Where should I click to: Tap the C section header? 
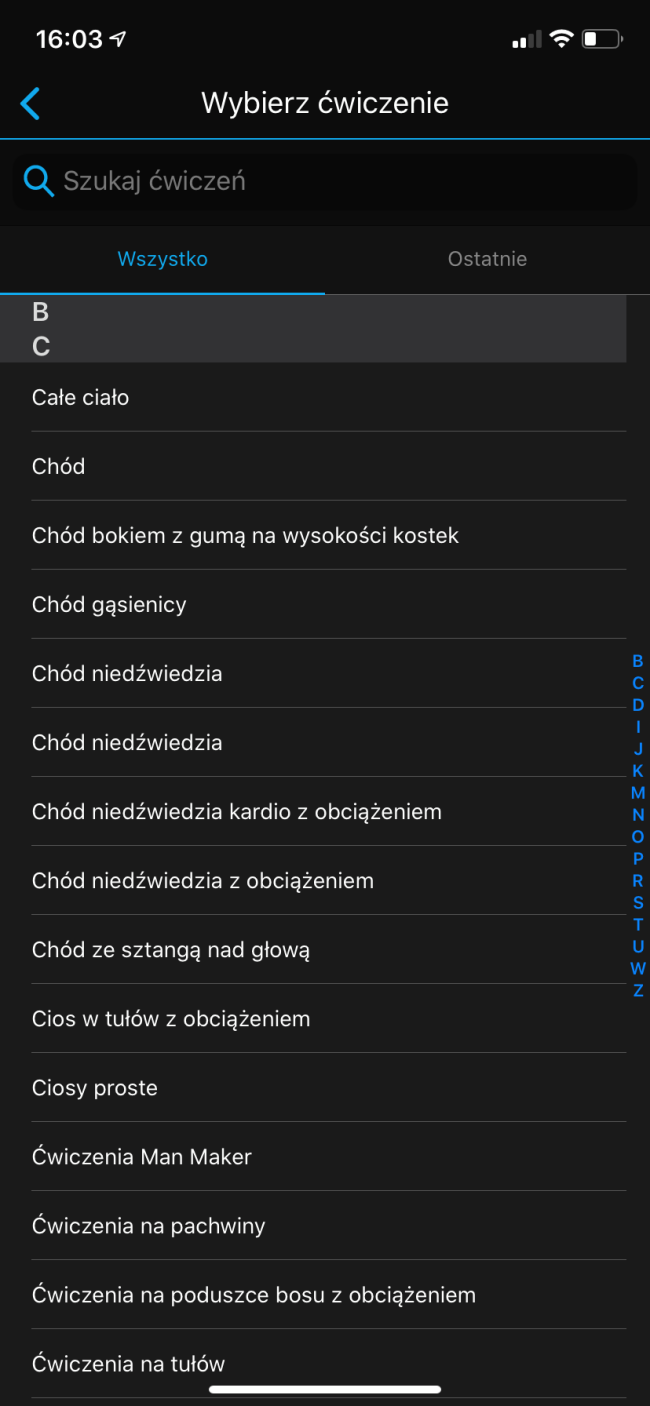click(313, 346)
